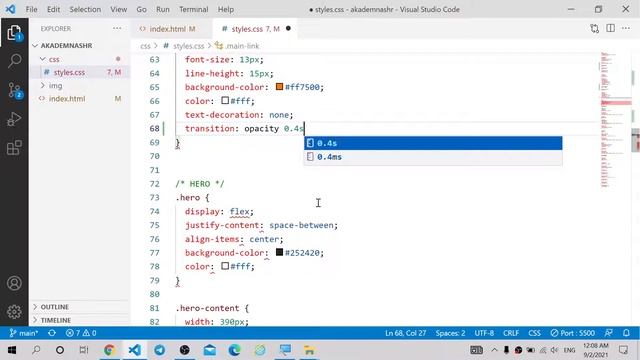Change indentation via Spaces: 2
Screen dimensions: 640x360
(x=450, y=333)
